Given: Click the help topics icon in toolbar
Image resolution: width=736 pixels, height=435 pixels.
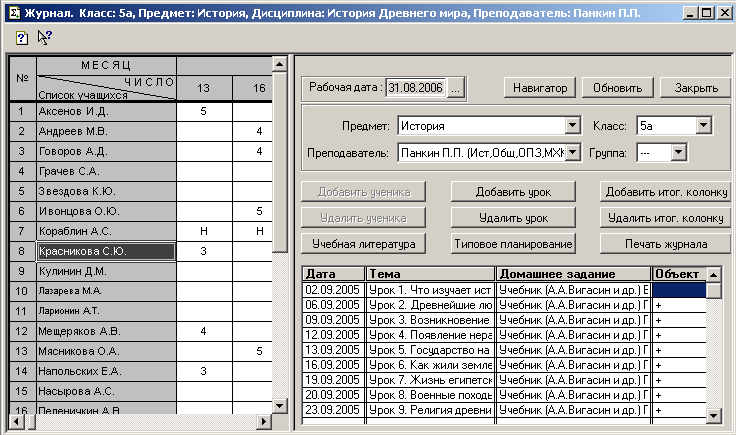Looking at the screenshot, I should click(22, 38).
